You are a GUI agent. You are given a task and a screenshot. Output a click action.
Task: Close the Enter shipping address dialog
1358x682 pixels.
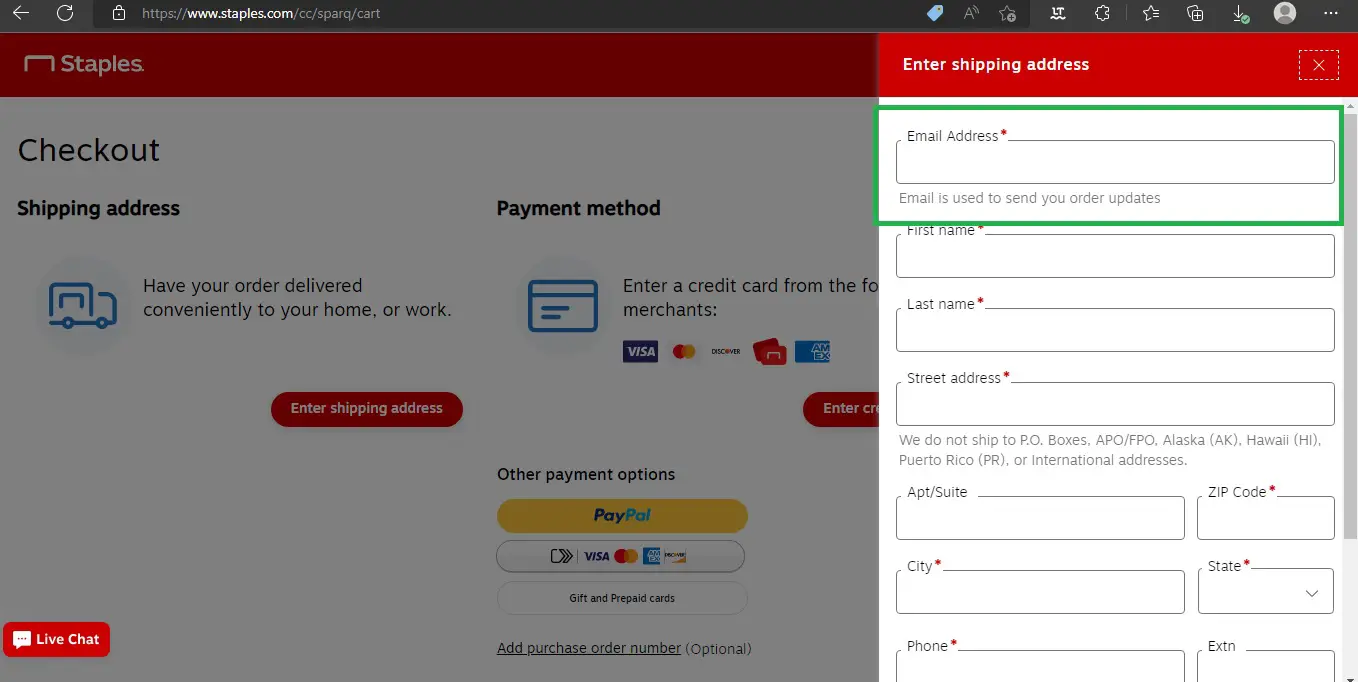(x=1319, y=64)
